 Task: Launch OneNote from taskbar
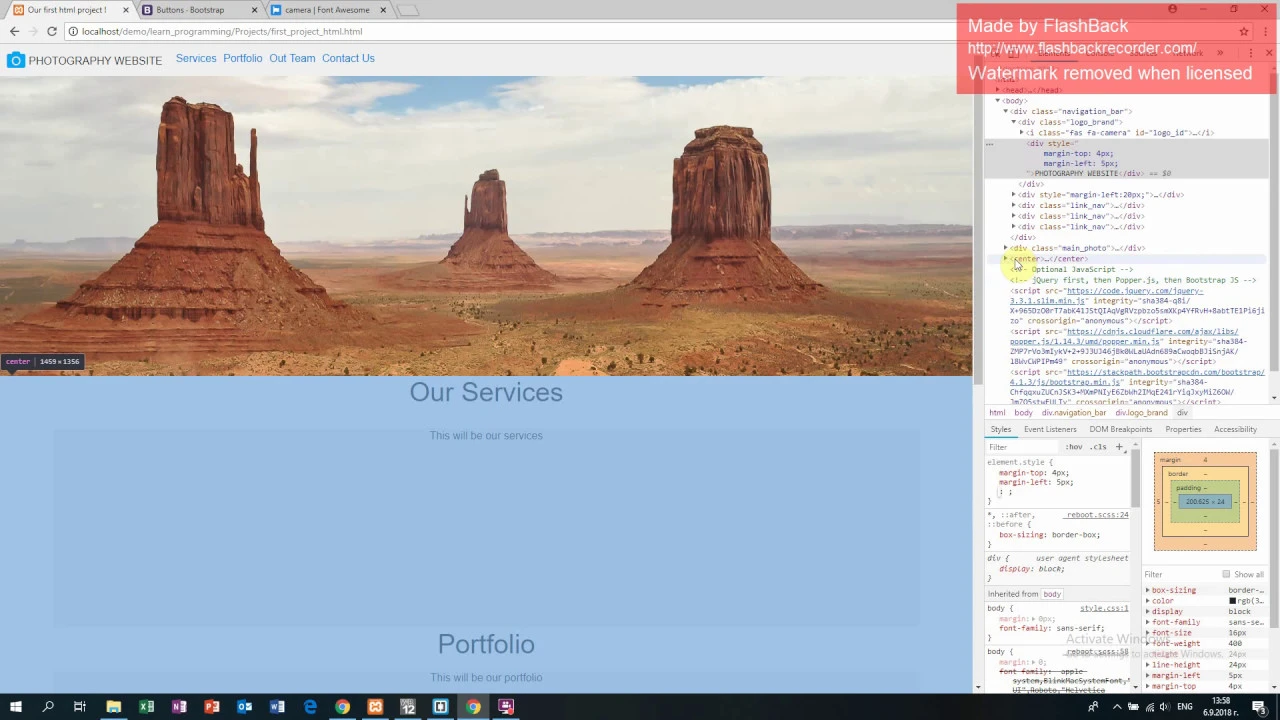pyautogui.click(x=179, y=707)
